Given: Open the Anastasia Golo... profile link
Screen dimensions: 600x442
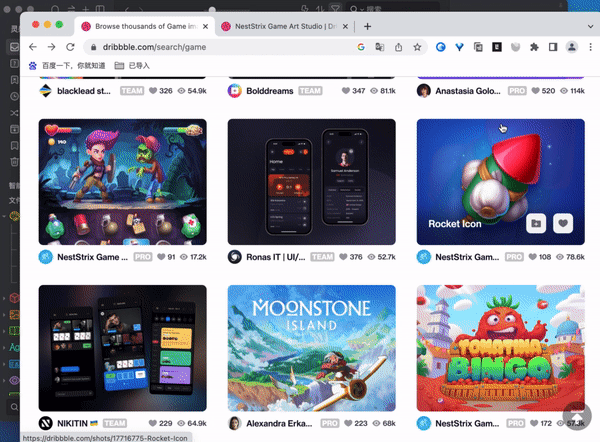Looking at the screenshot, I should (468, 91).
